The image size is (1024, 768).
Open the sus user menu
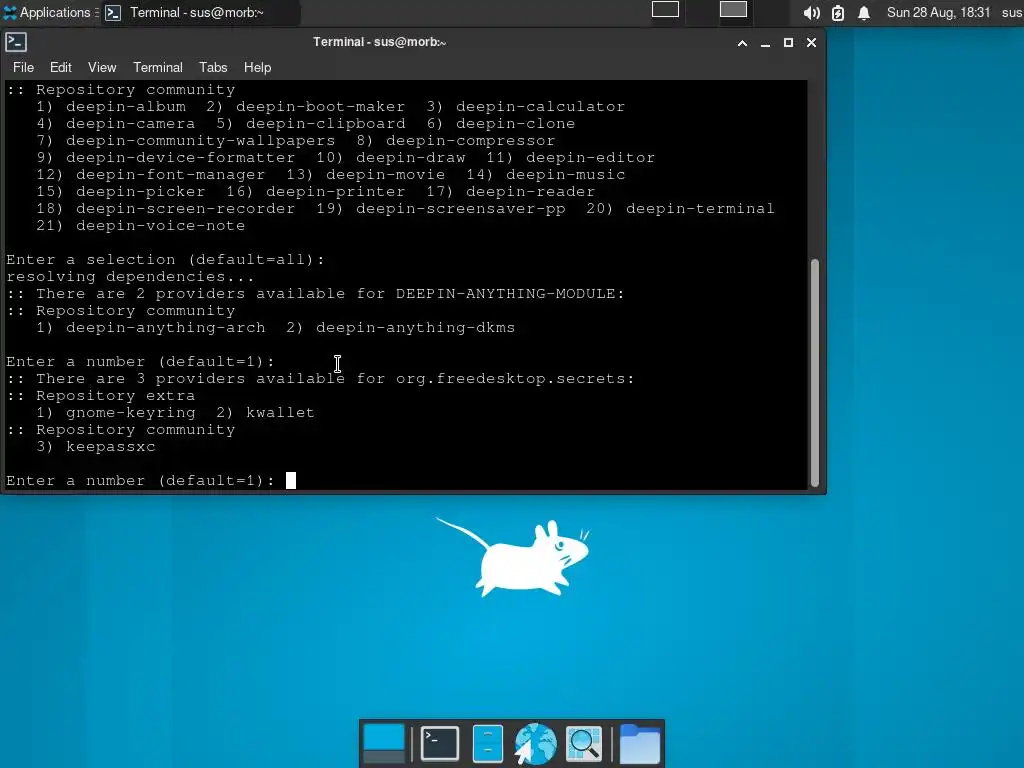click(1012, 12)
